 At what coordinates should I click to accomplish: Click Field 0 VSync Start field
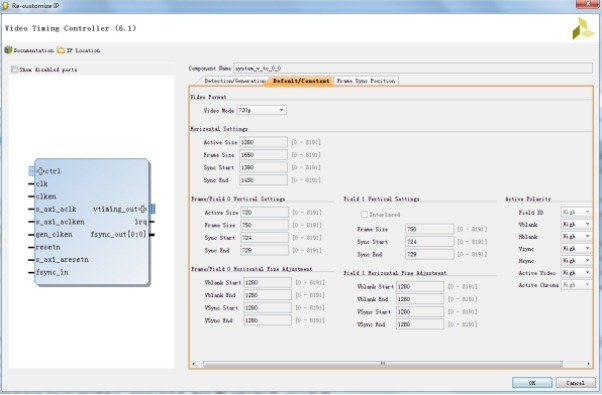[x=268, y=308]
